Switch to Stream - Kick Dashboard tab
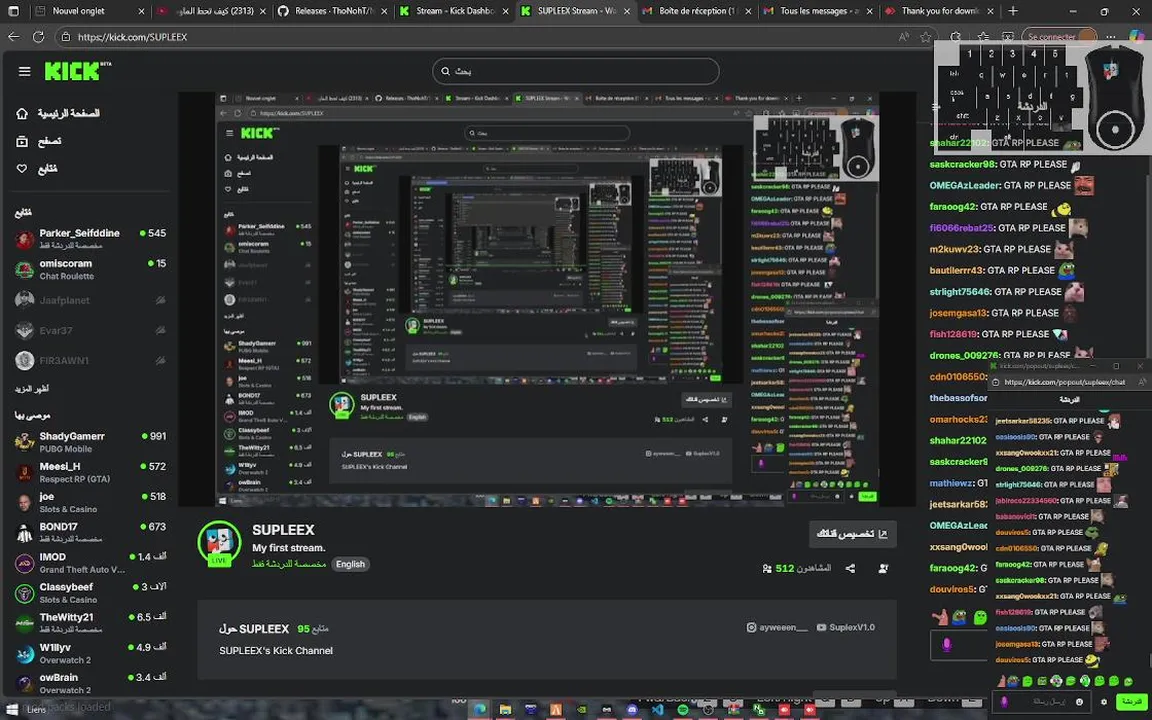 (x=453, y=11)
